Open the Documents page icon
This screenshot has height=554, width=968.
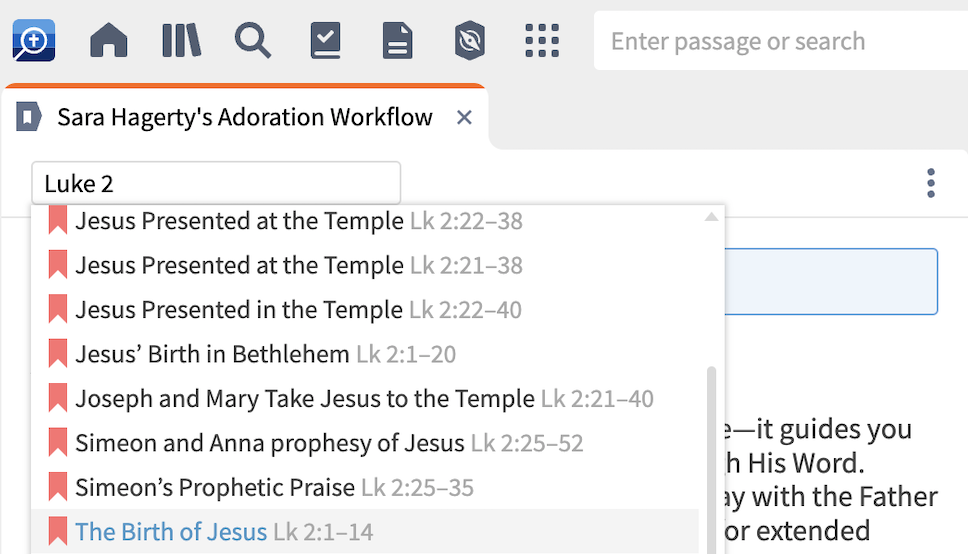point(398,41)
